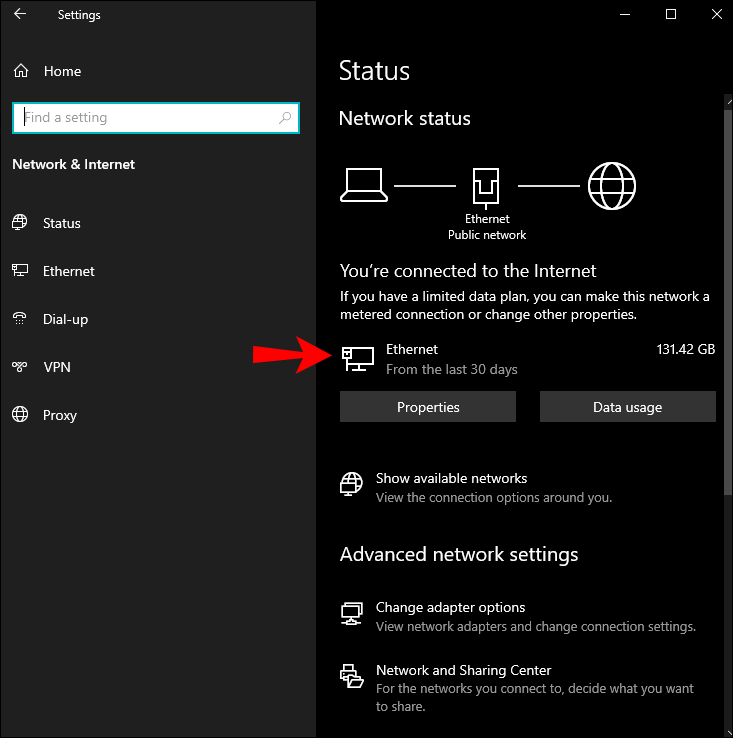Click the Internet globe icon in diagram

pos(612,186)
